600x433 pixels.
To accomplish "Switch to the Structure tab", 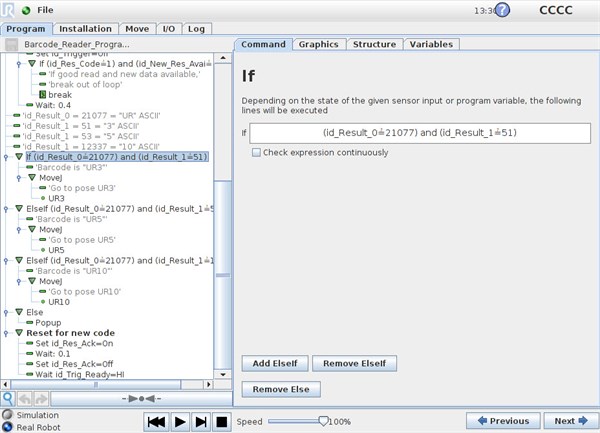I will (x=374, y=44).
